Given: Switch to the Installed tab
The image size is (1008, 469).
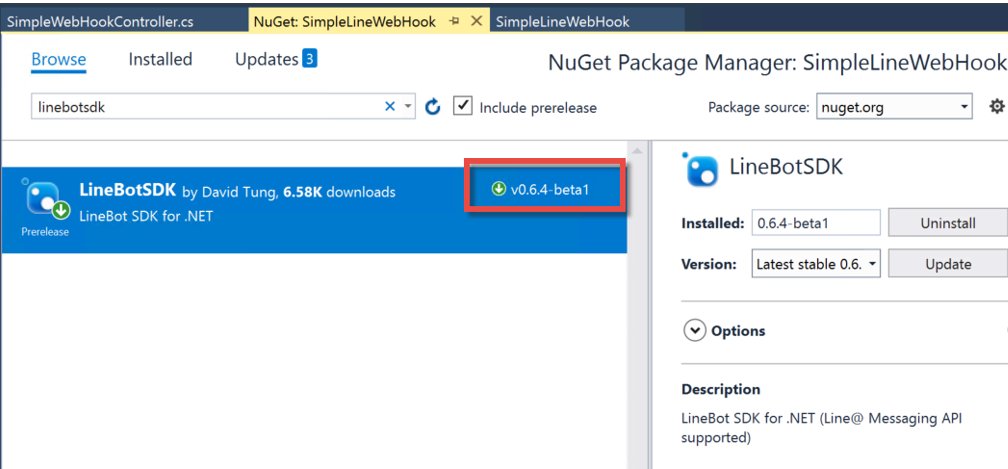Looking at the screenshot, I should point(160,60).
